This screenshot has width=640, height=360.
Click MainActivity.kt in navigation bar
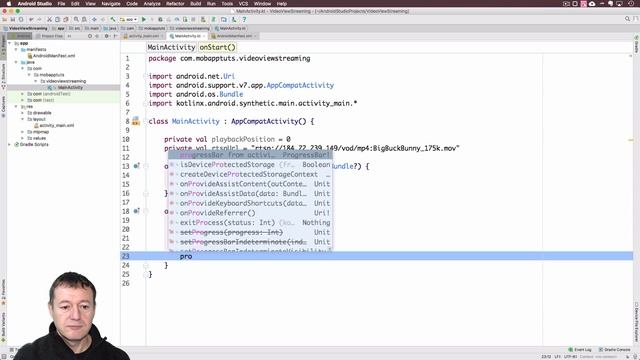(231, 28)
